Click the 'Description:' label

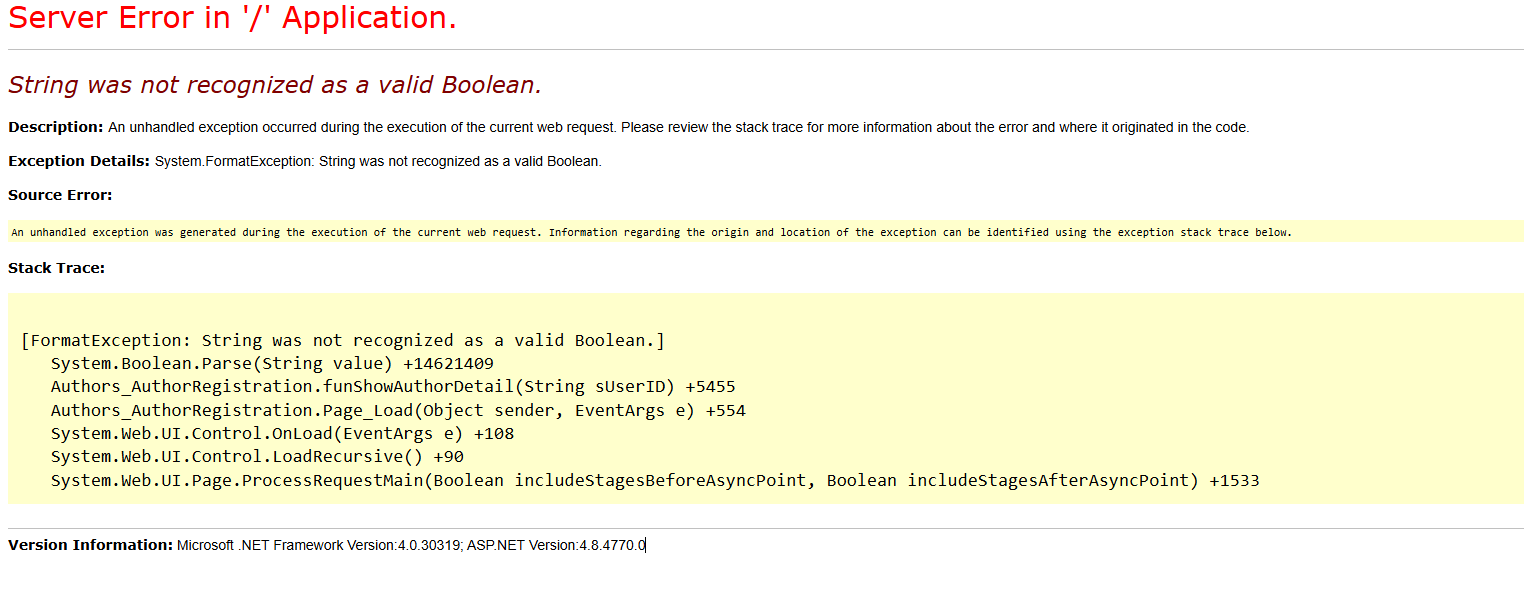[x=56, y=127]
